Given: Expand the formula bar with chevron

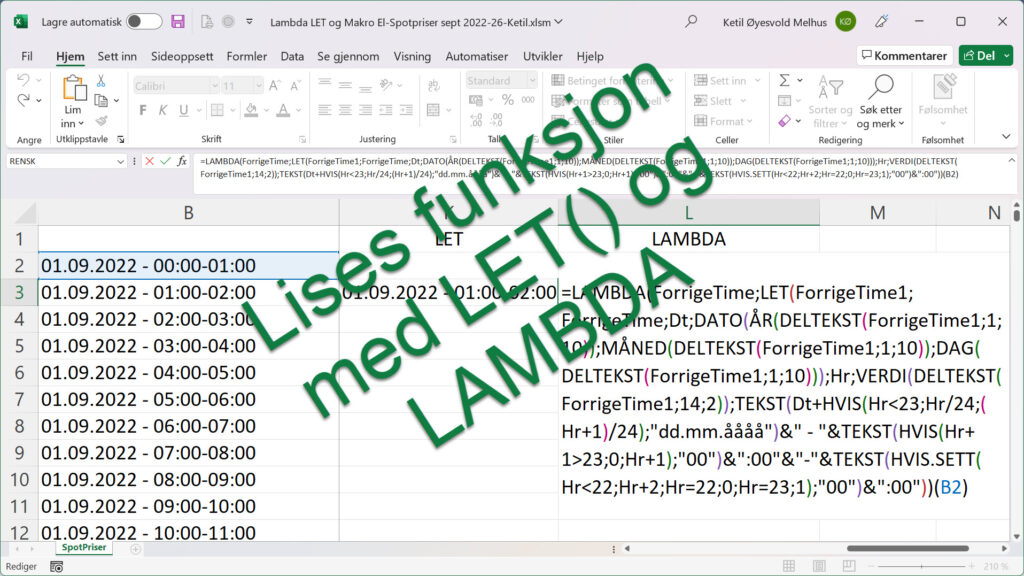Looking at the screenshot, I should click(x=1012, y=160).
